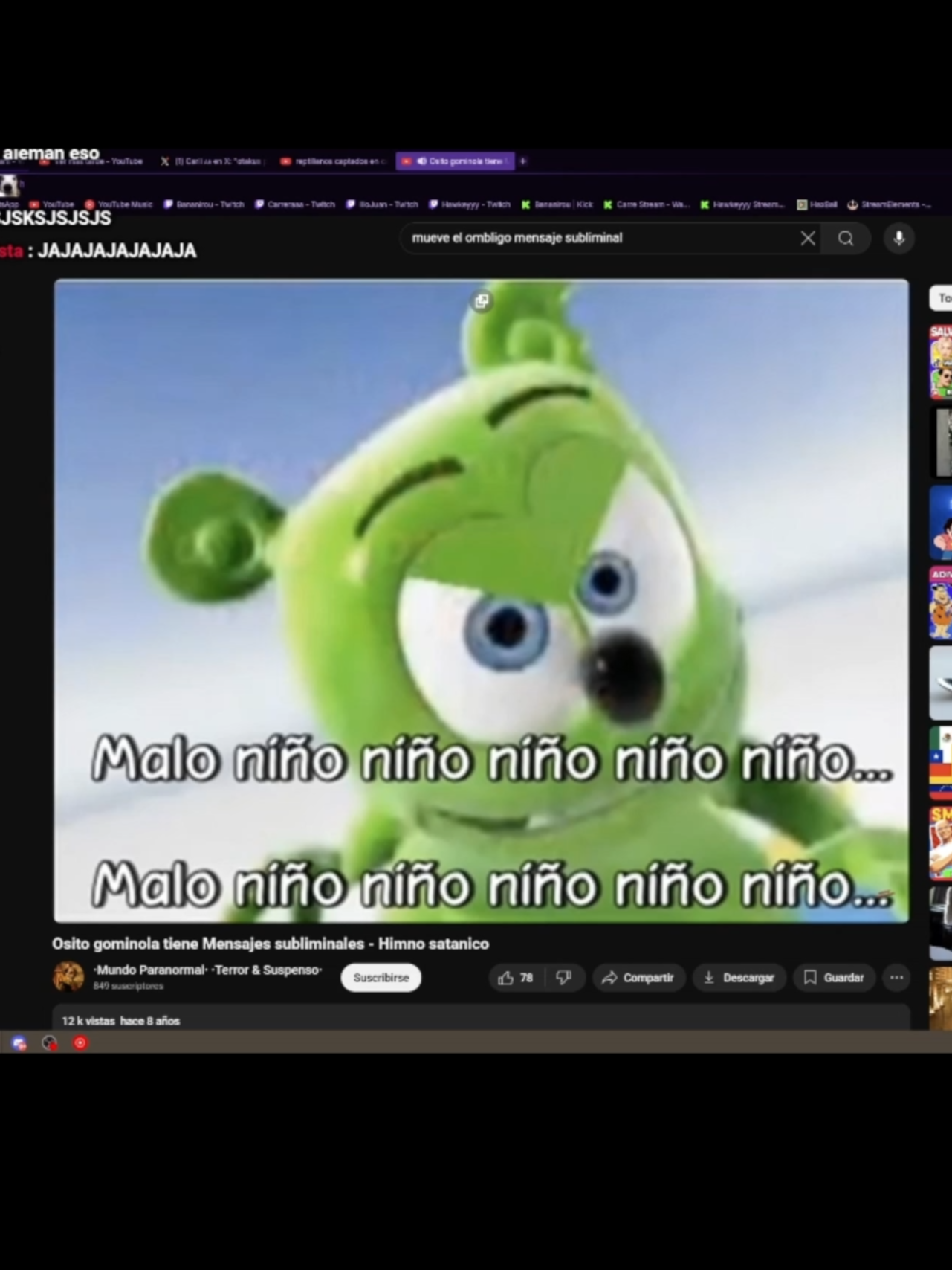The image size is (952, 1270).
Task: Switch to the reptilianos captados tab
Action: click(x=332, y=161)
